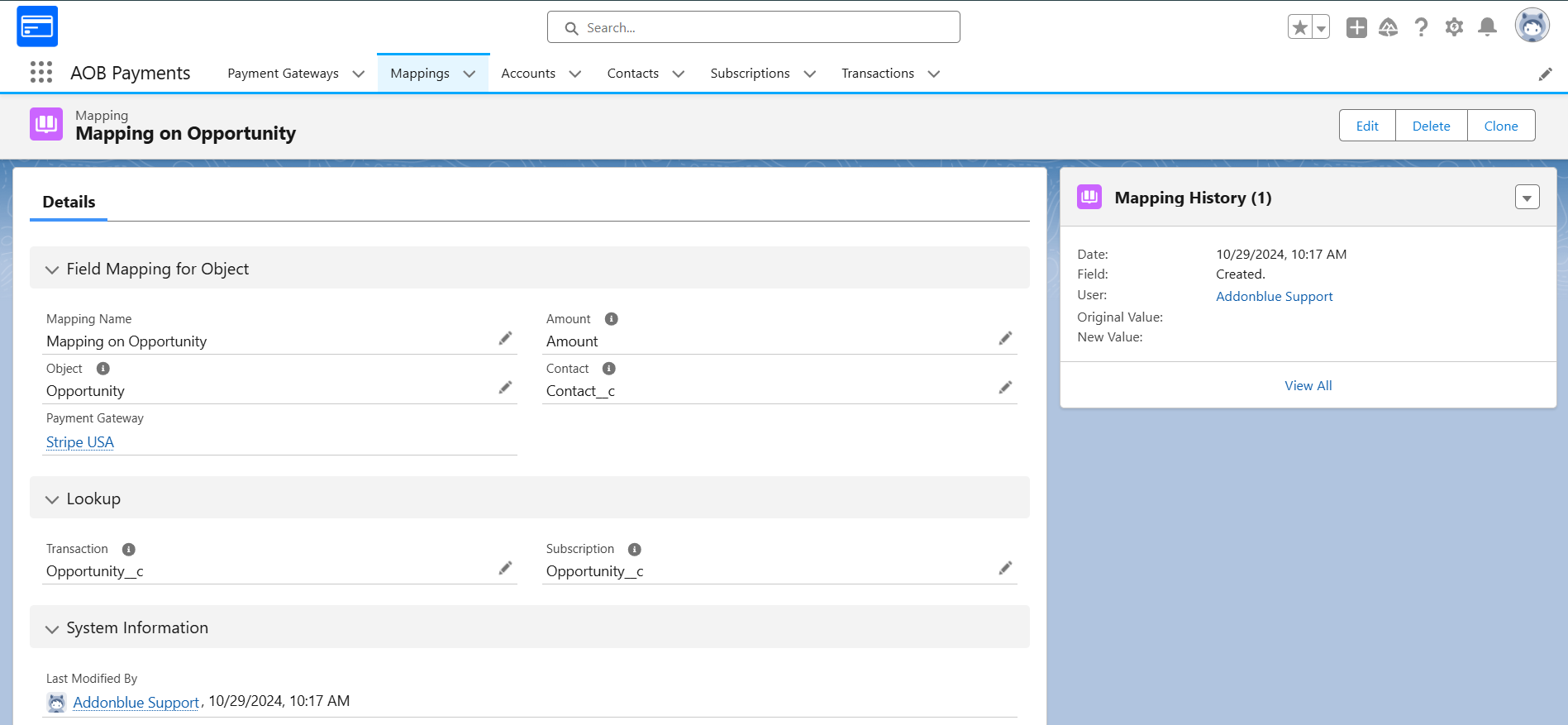
Task: Open the Transactions tab dropdown chevron
Action: pyautogui.click(x=934, y=74)
